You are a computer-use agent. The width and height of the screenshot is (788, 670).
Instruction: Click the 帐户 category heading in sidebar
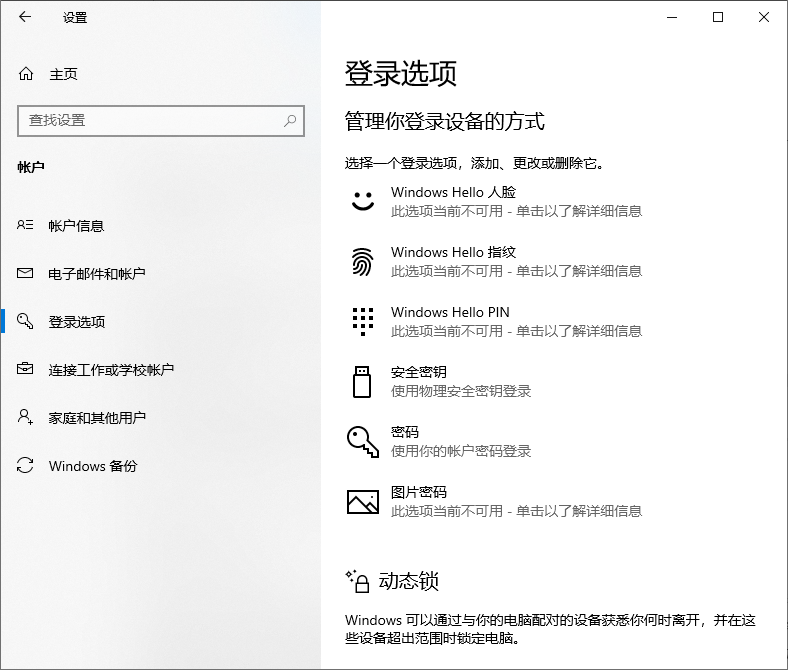pyautogui.click(x=31, y=167)
